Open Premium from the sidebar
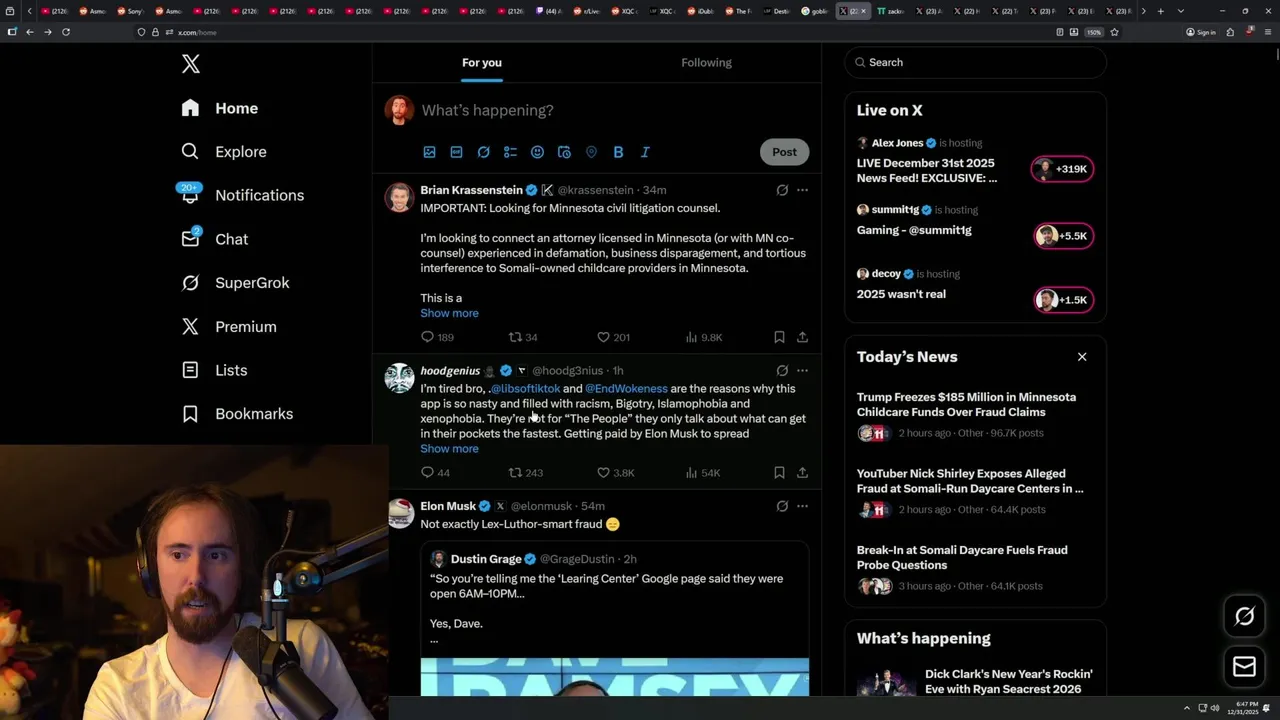 [x=229, y=327]
